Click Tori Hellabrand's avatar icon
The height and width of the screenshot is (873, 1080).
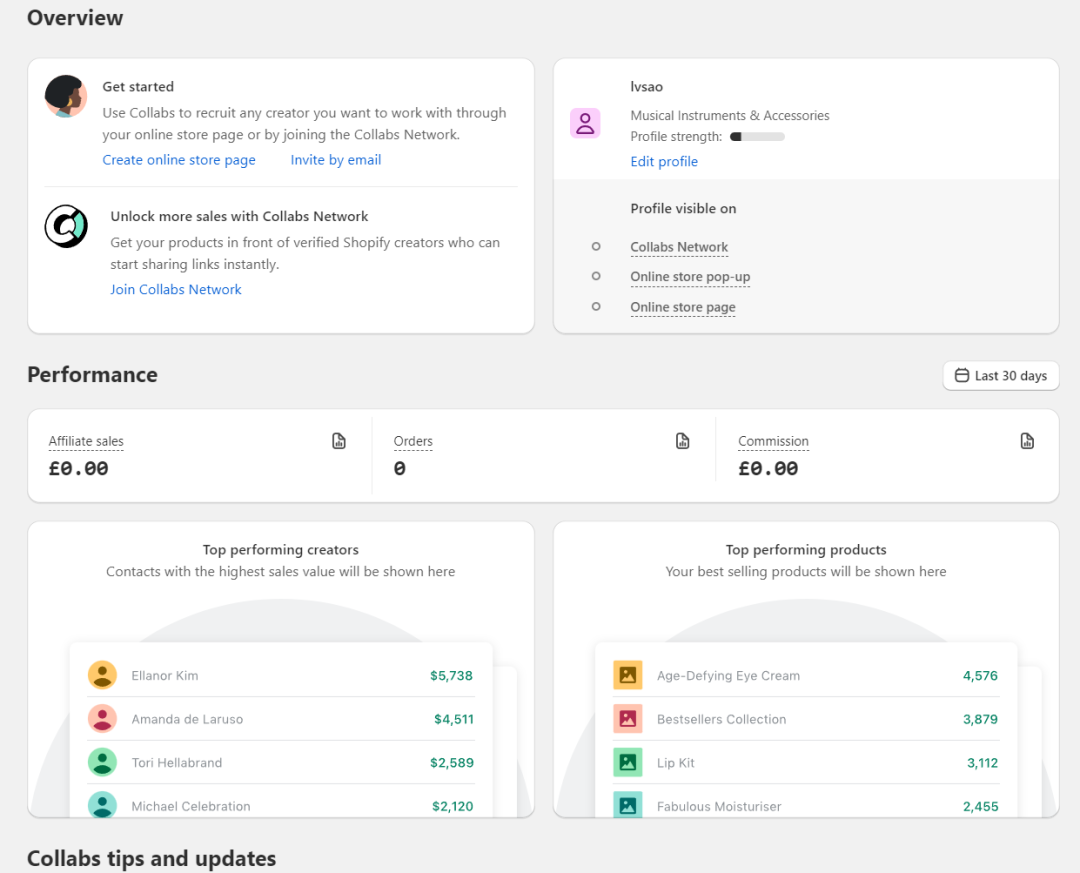tap(102, 762)
